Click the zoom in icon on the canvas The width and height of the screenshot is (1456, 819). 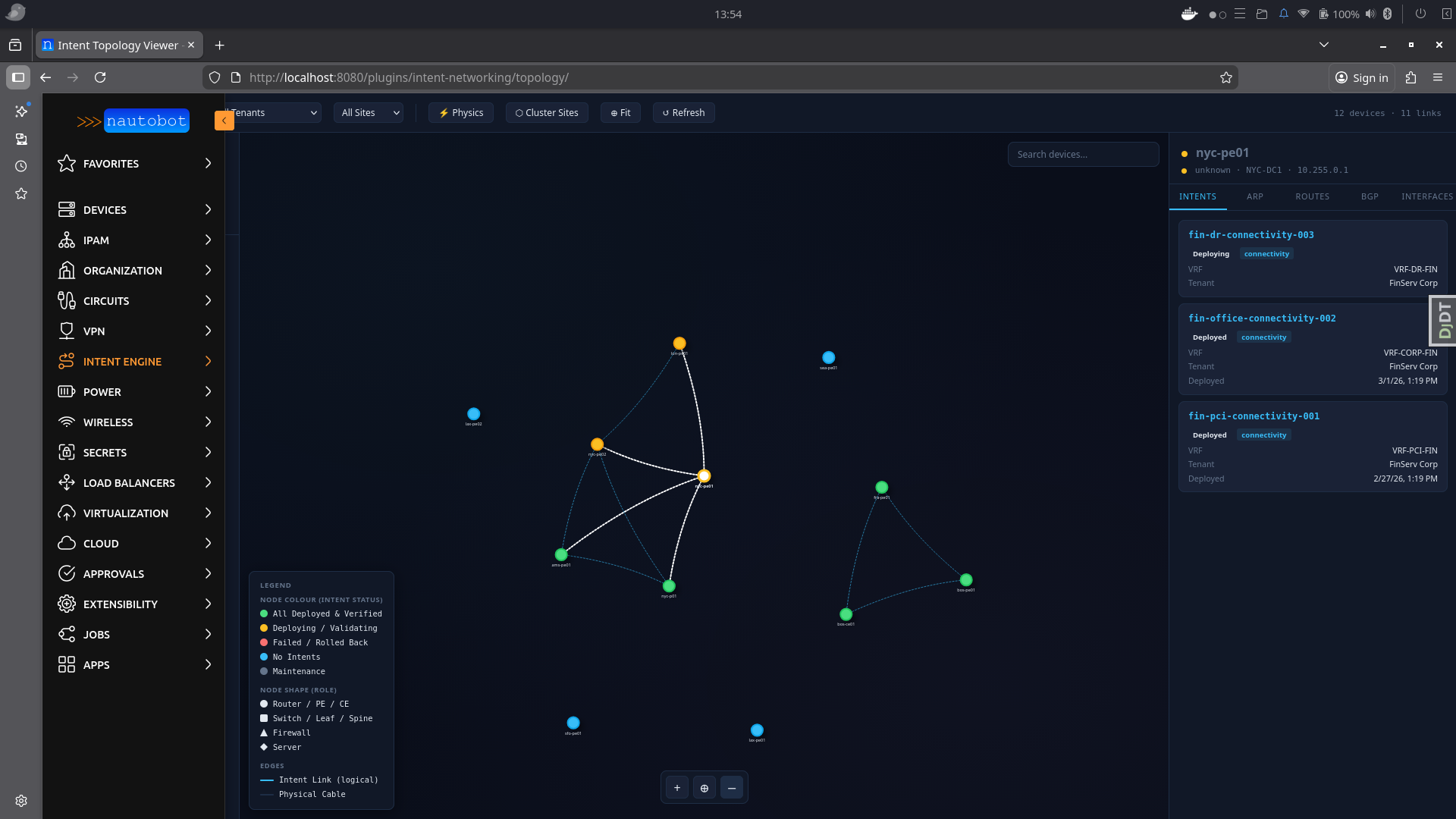[677, 787]
